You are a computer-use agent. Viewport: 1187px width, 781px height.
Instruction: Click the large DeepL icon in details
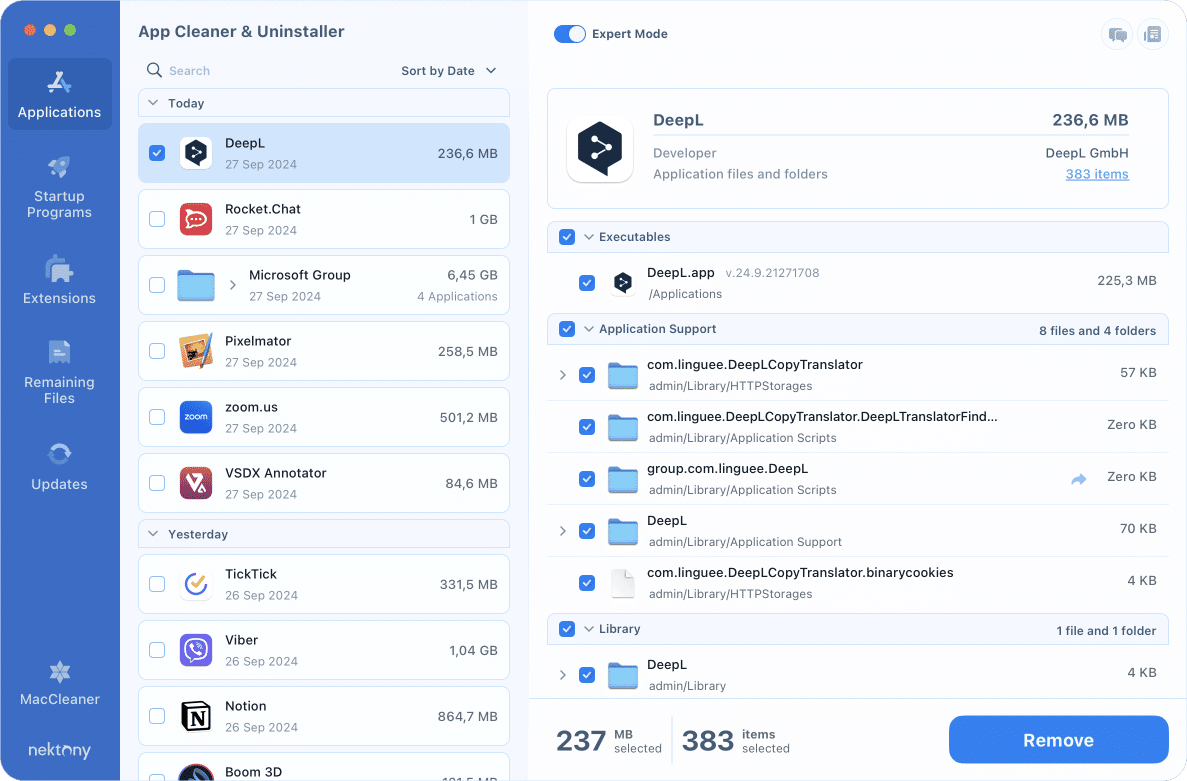(x=600, y=148)
